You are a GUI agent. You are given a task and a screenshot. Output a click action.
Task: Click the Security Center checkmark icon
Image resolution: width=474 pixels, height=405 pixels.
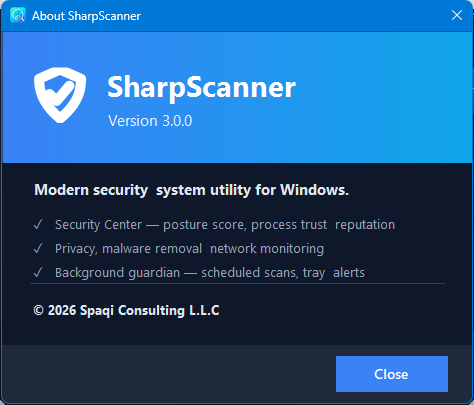pyautogui.click(x=38, y=224)
